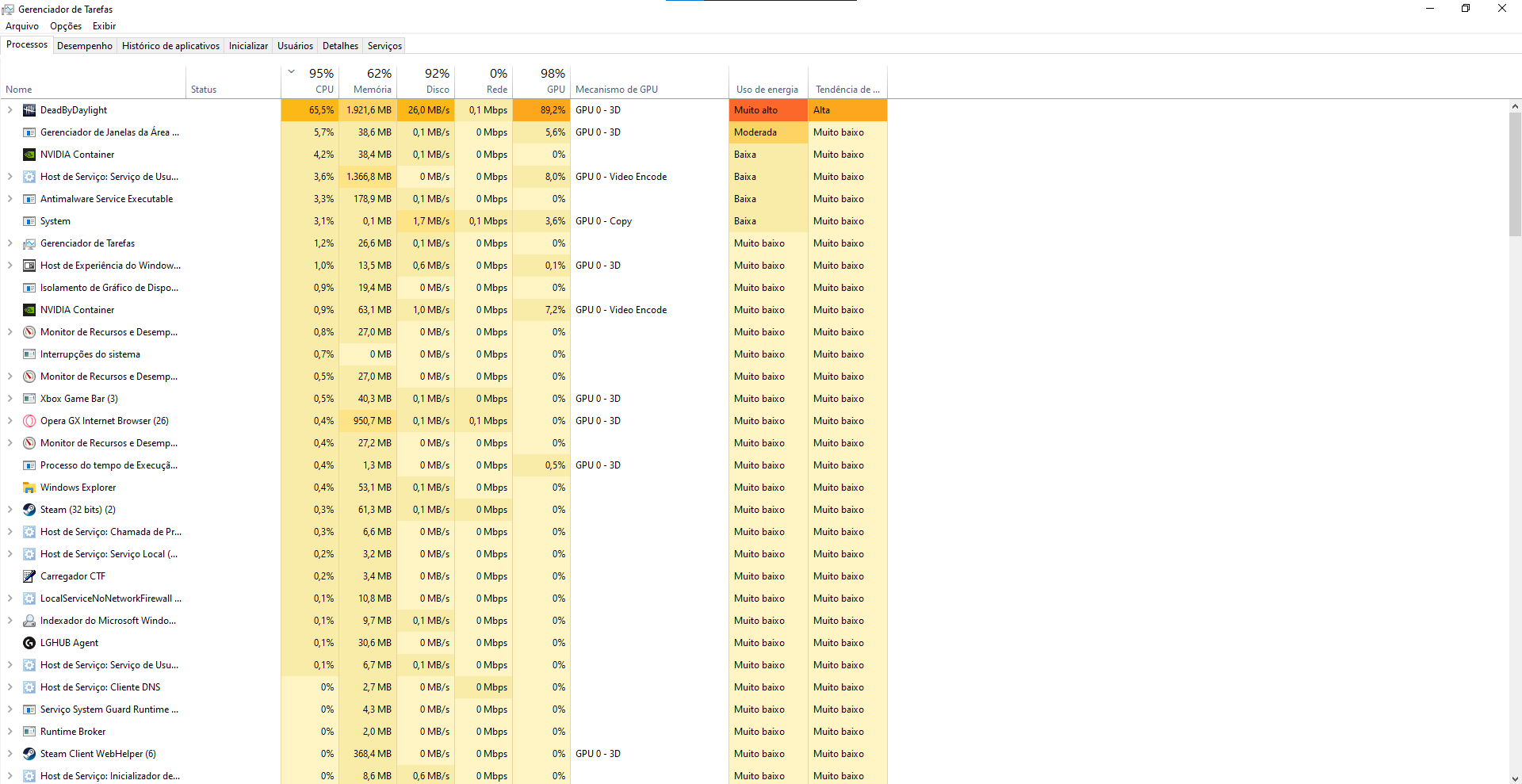Click the Xbox Game Bar icon
The image size is (1522, 784).
[29, 399]
